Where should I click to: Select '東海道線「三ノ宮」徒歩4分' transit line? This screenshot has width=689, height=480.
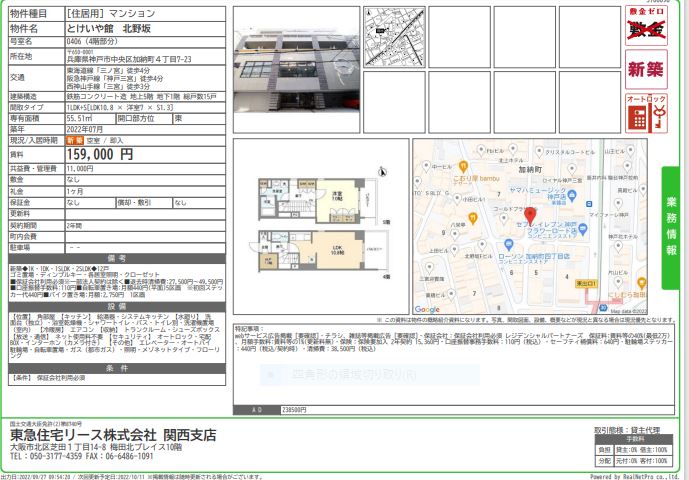pyautogui.click(x=108, y=70)
